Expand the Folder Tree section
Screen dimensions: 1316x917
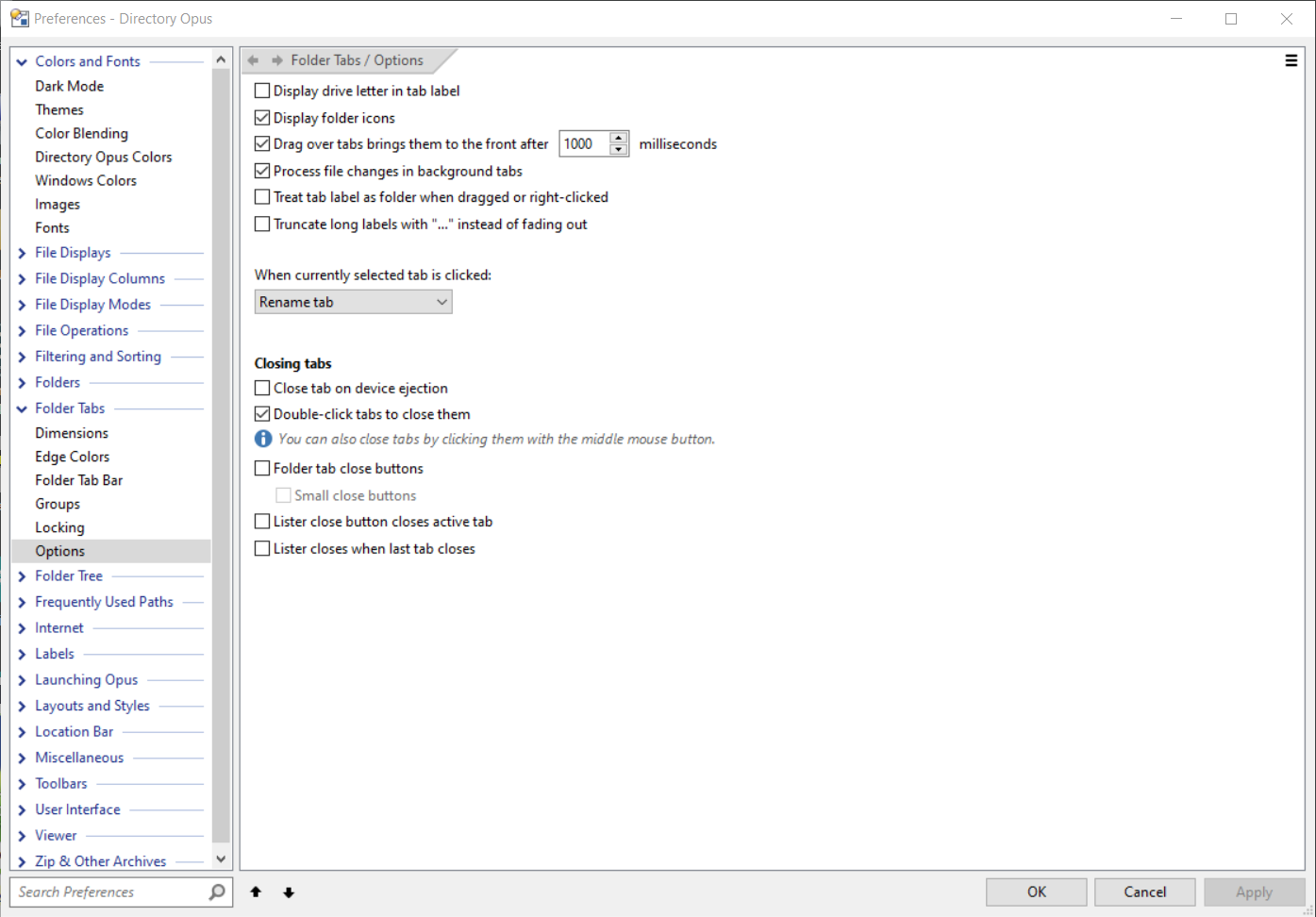[22, 576]
